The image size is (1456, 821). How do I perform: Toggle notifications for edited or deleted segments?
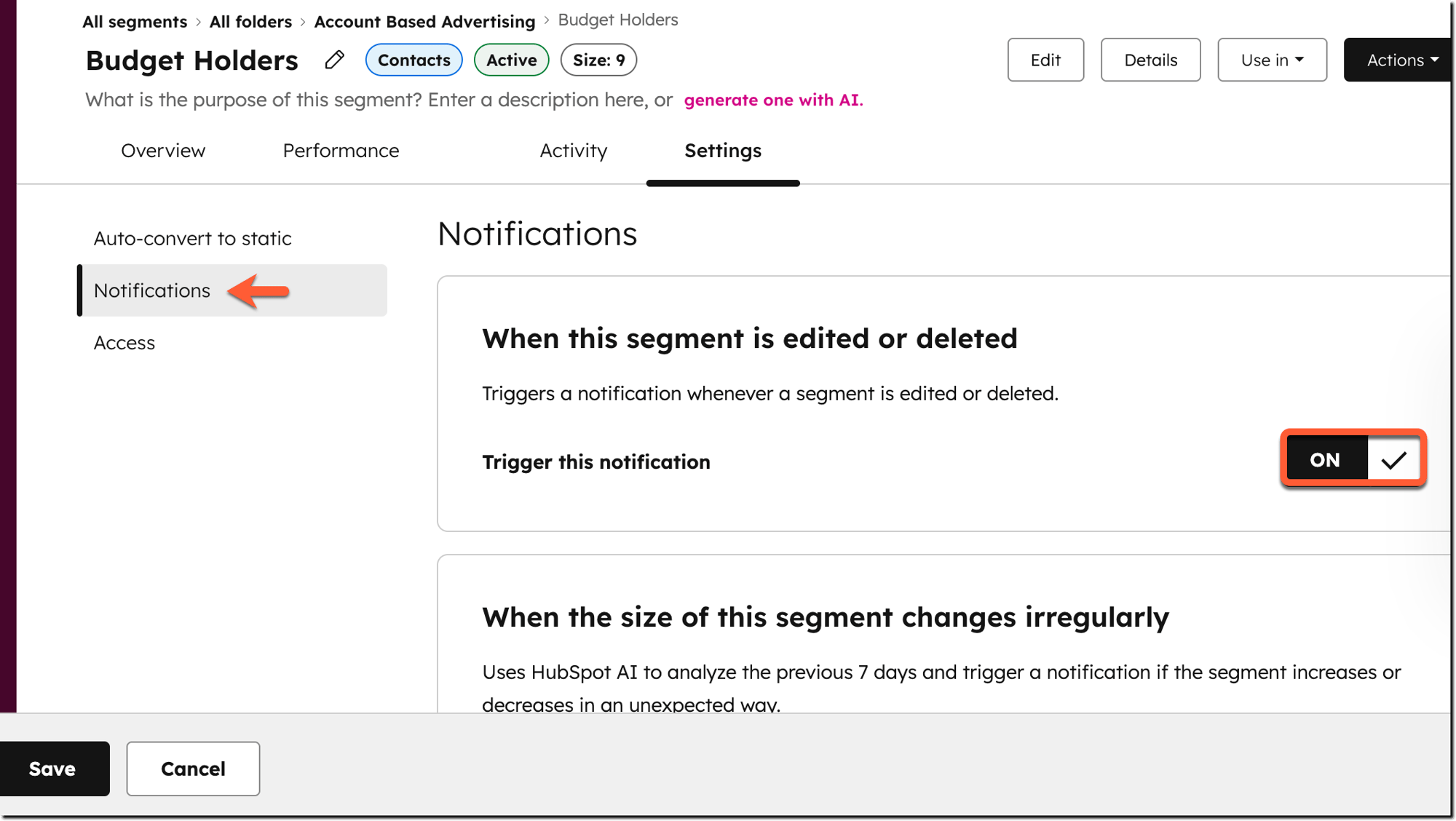[1352, 459]
